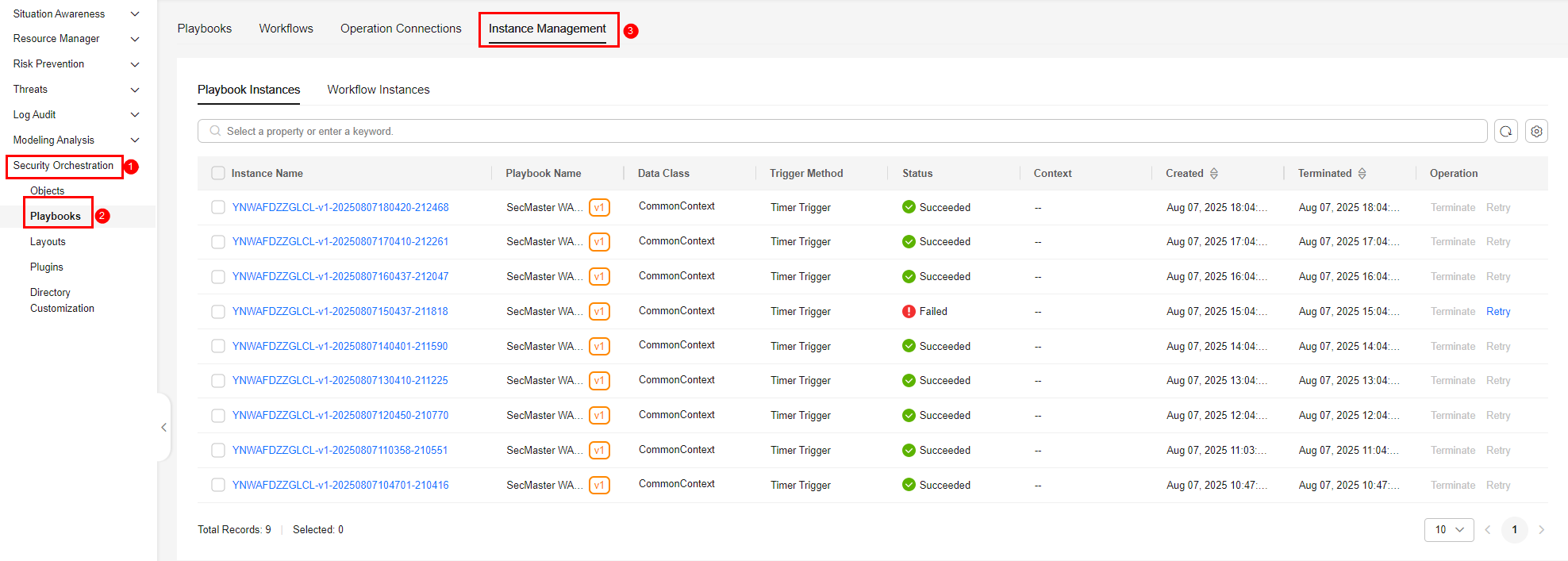Viewport: 1568px width, 561px height.
Task: Click the v1 version badge in first row
Action: pos(599,208)
